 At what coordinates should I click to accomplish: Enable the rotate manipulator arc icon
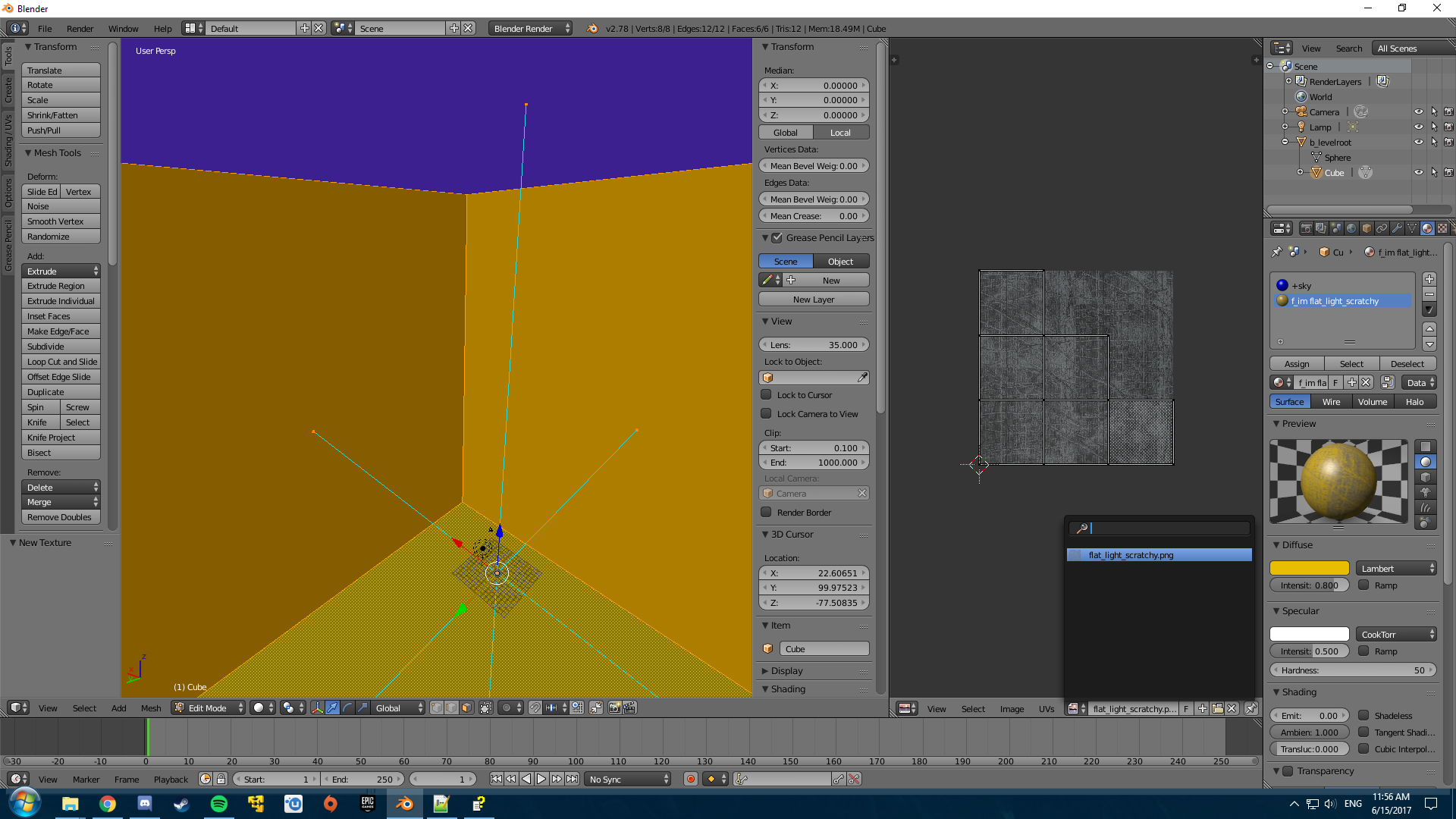(x=347, y=708)
